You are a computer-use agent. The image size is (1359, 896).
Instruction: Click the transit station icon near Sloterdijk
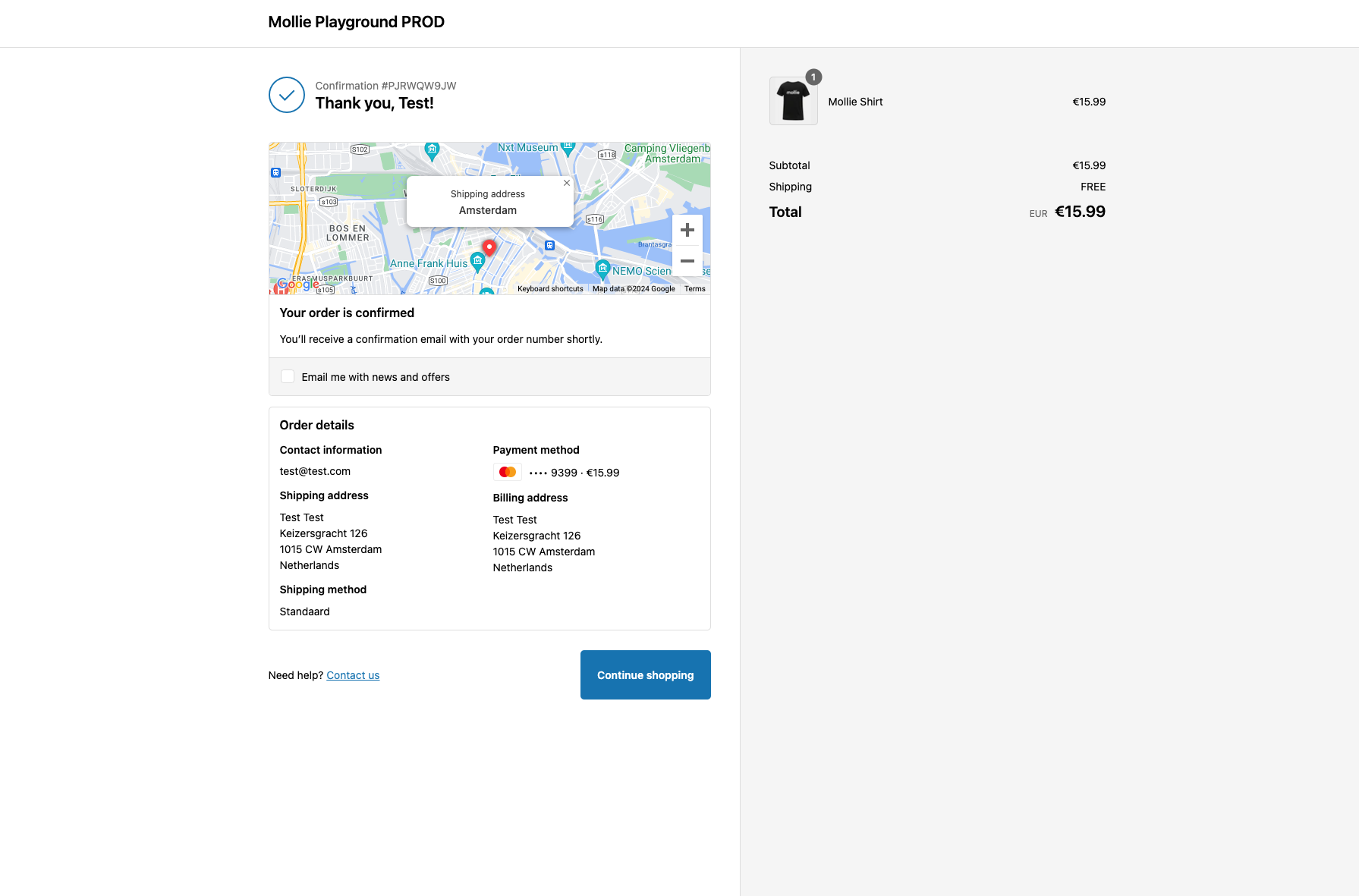tap(275, 172)
